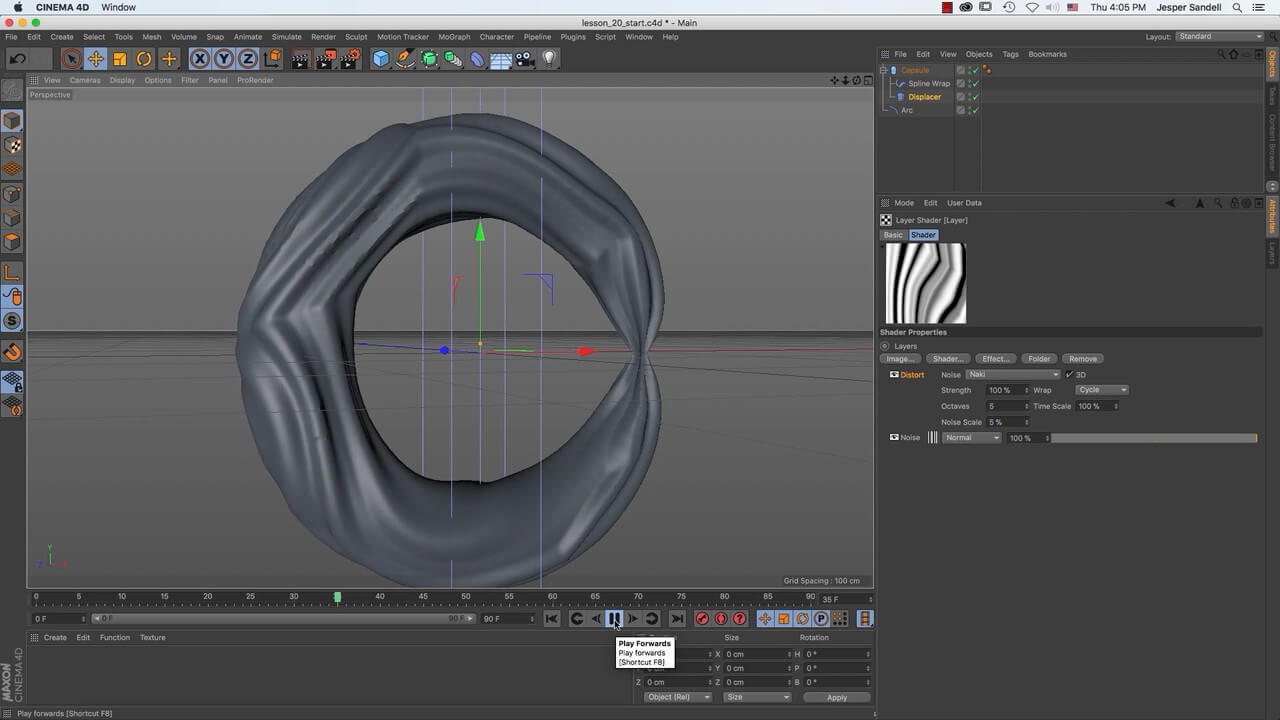Open the Naki noise type dropdown
This screenshot has height=720, width=1280.
(1013, 374)
